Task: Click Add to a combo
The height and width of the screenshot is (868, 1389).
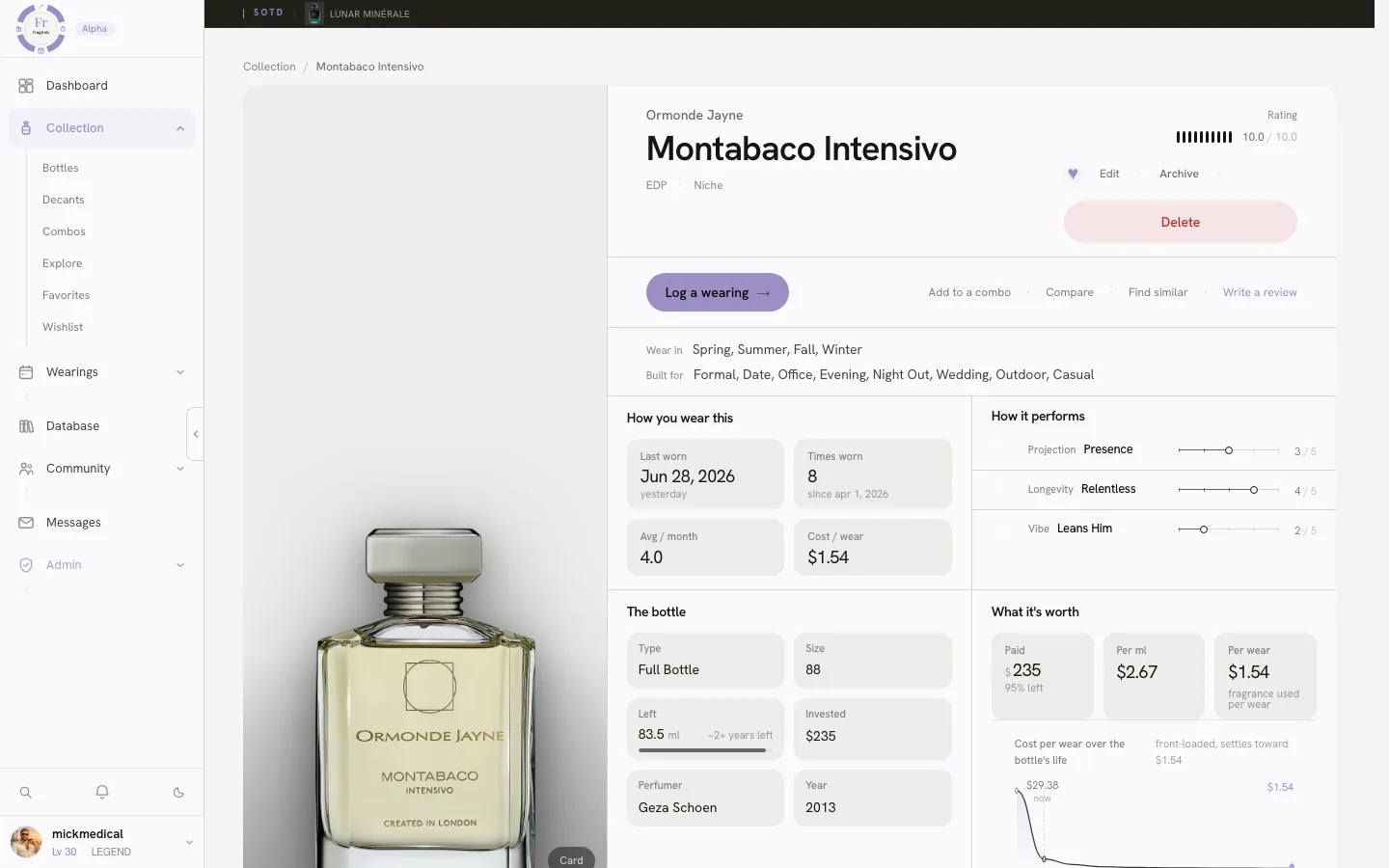Action: pos(969,292)
